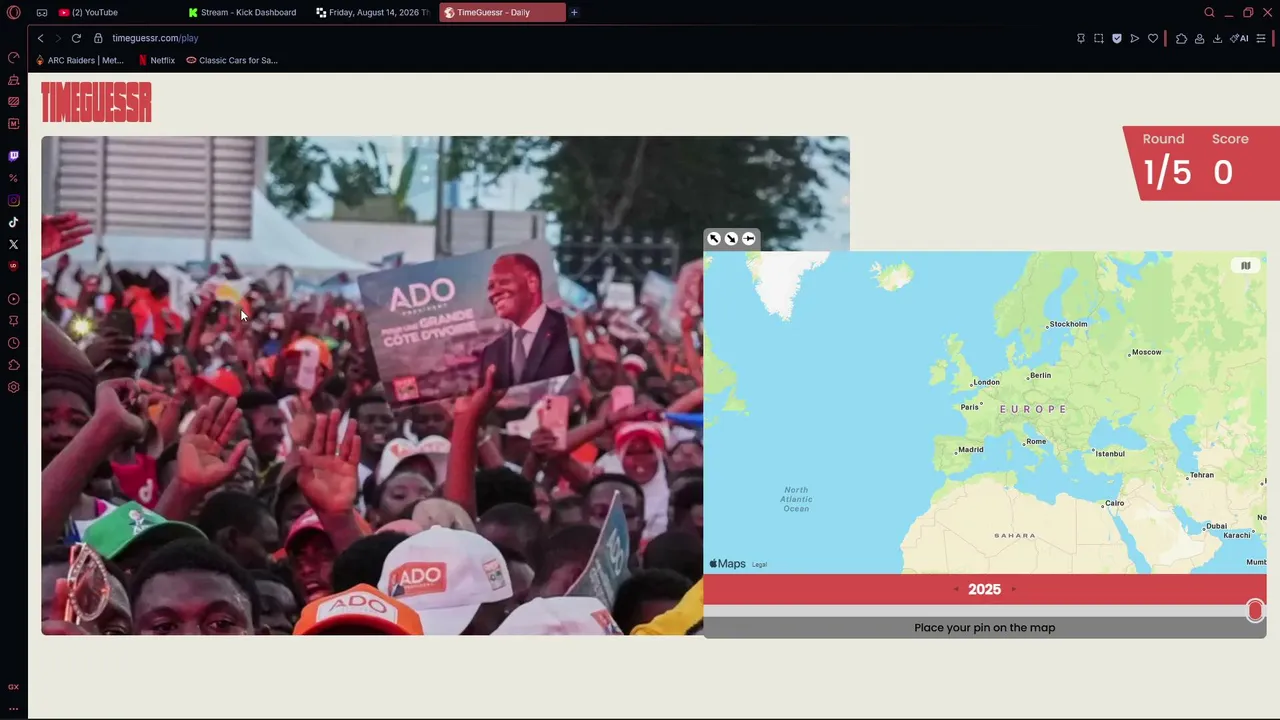Image resolution: width=1280 pixels, height=720 pixels.
Task: Open ARC Raiders bookmark
Action: pyautogui.click(x=80, y=60)
